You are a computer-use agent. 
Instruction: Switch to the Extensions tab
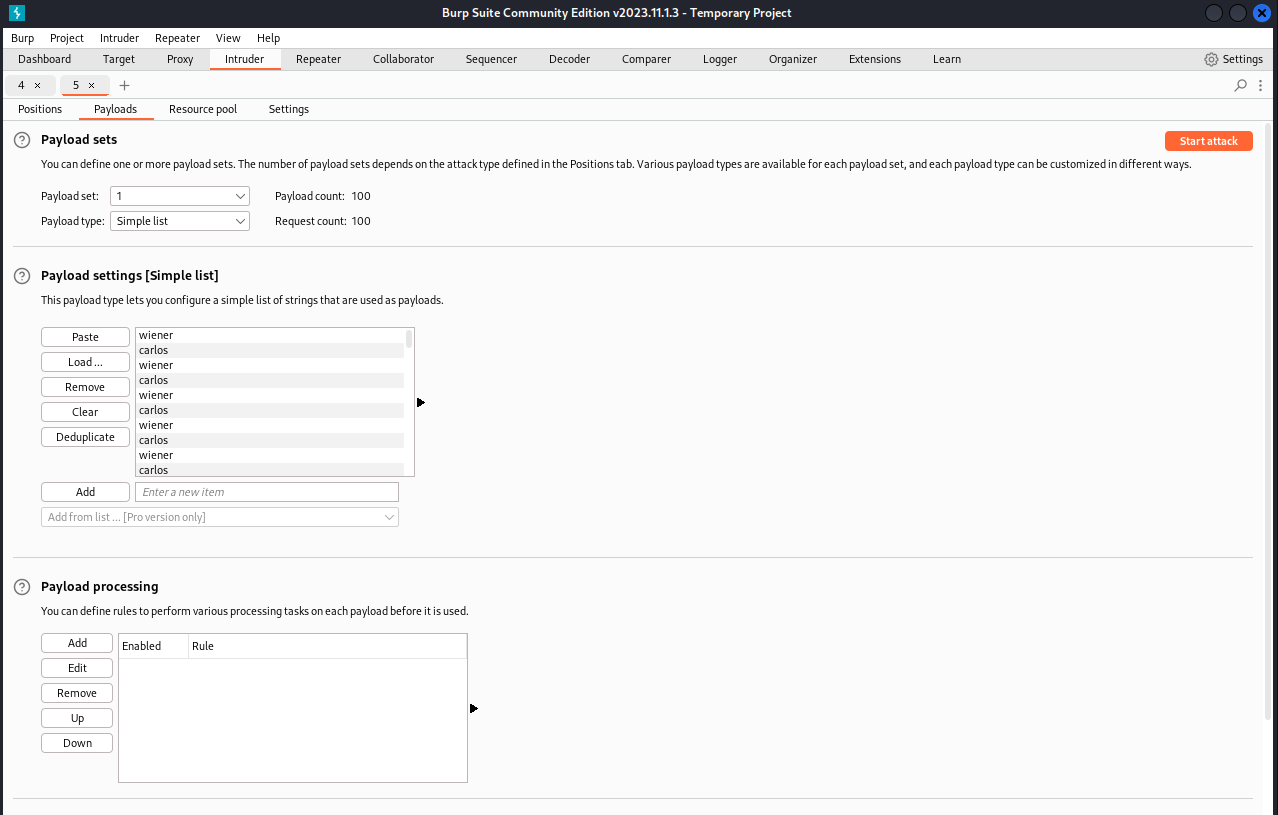pyautogui.click(x=875, y=59)
